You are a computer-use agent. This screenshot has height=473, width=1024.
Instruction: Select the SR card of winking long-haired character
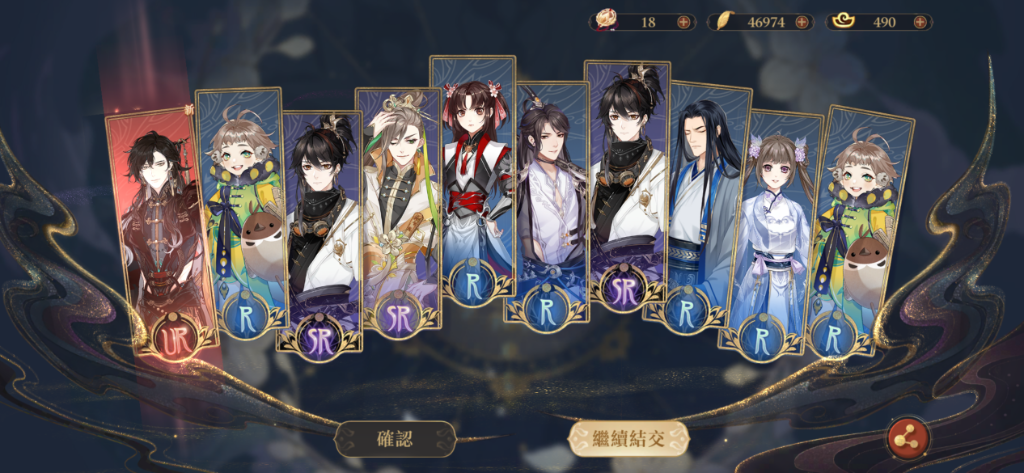point(398,210)
